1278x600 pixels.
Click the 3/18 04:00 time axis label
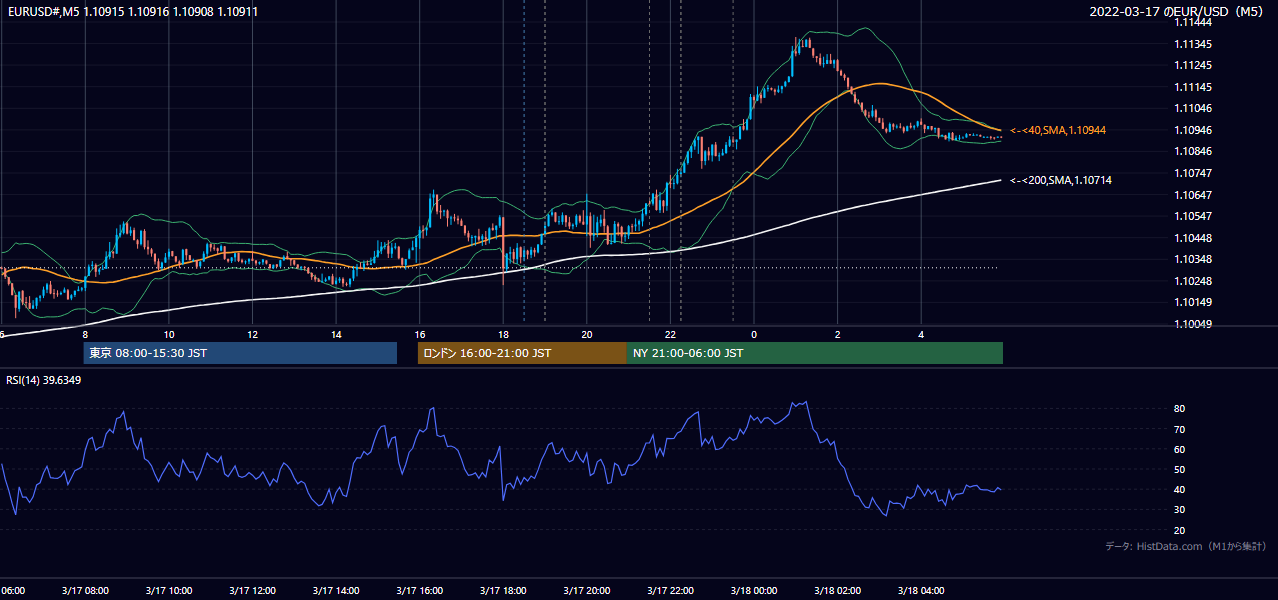point(921,590)
